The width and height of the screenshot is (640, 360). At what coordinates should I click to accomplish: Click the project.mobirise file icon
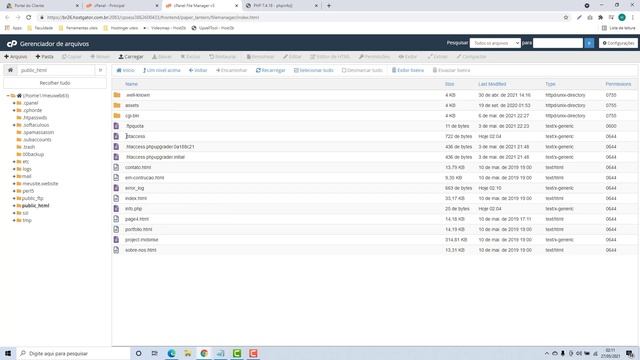coord(116,240)
